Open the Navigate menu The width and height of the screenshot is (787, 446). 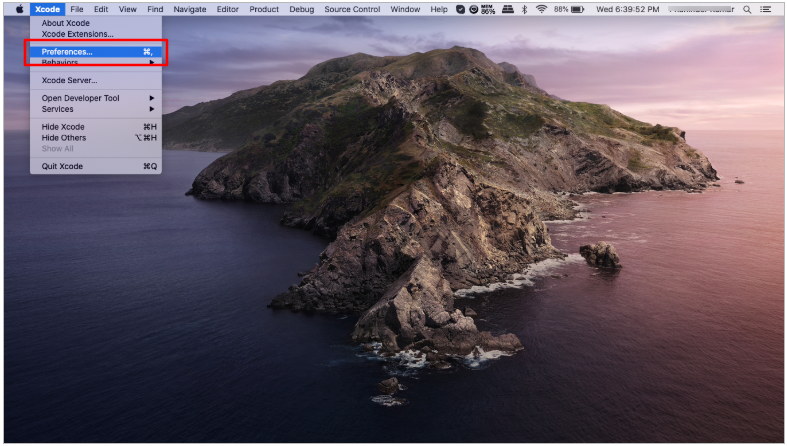pyautogui.click(x=190, y=9)
